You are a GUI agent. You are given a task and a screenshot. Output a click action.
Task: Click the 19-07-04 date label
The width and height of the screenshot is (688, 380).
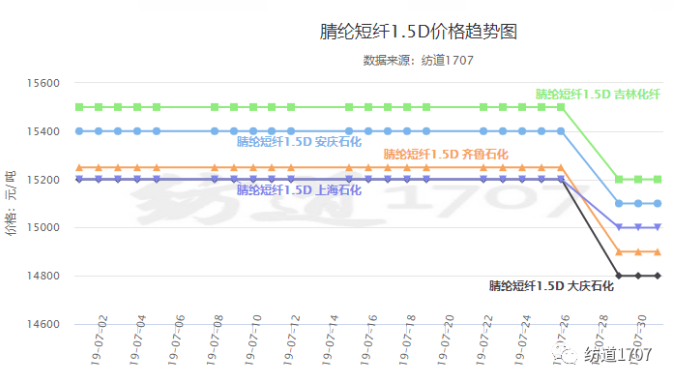click(137, 340)
